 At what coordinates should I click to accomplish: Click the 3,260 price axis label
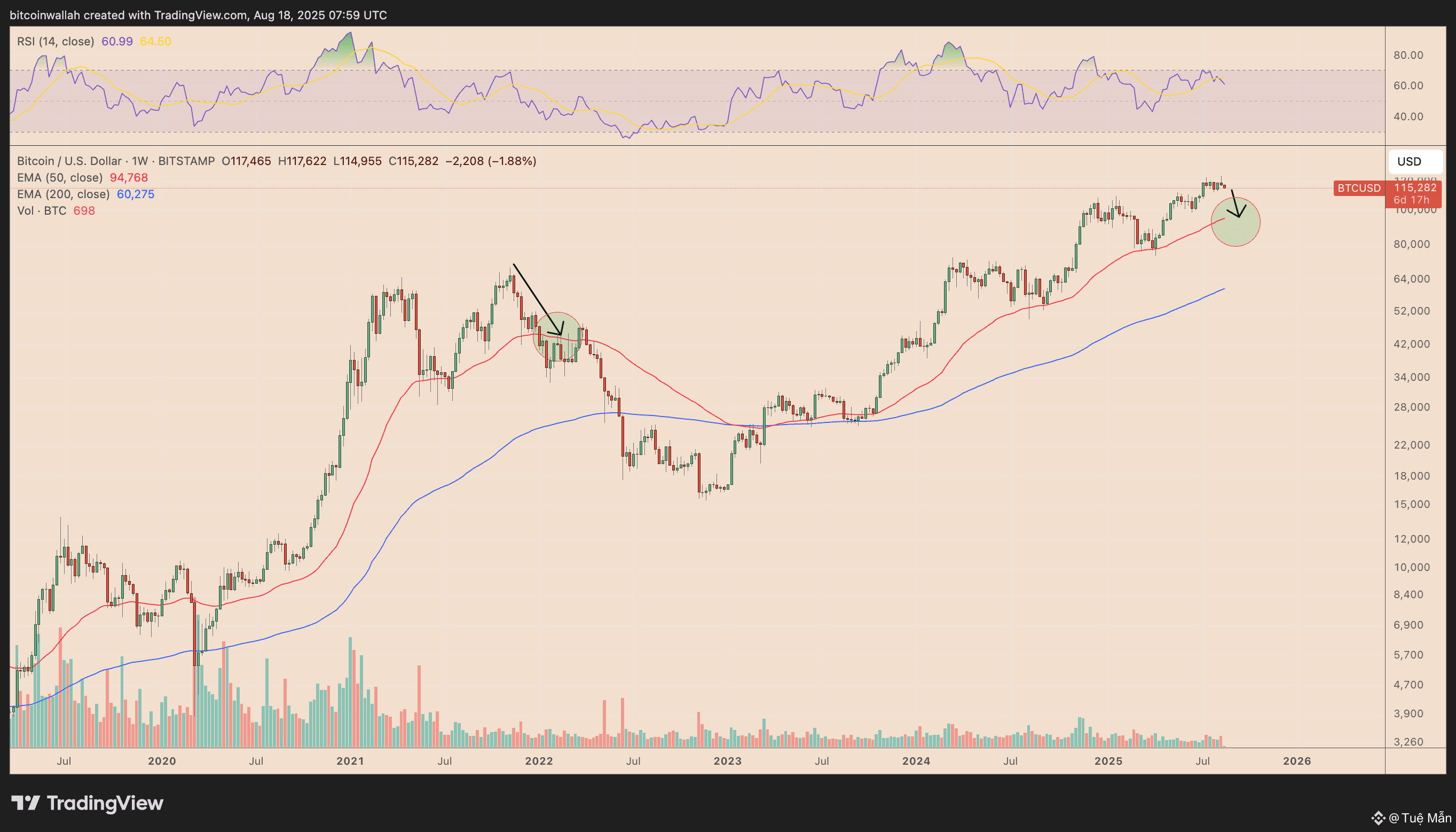tap(1408, 742)
